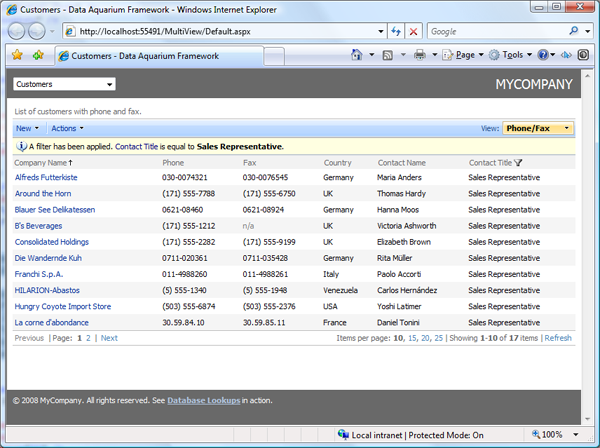Open the Customers dropdown selector

pos(64,84)
